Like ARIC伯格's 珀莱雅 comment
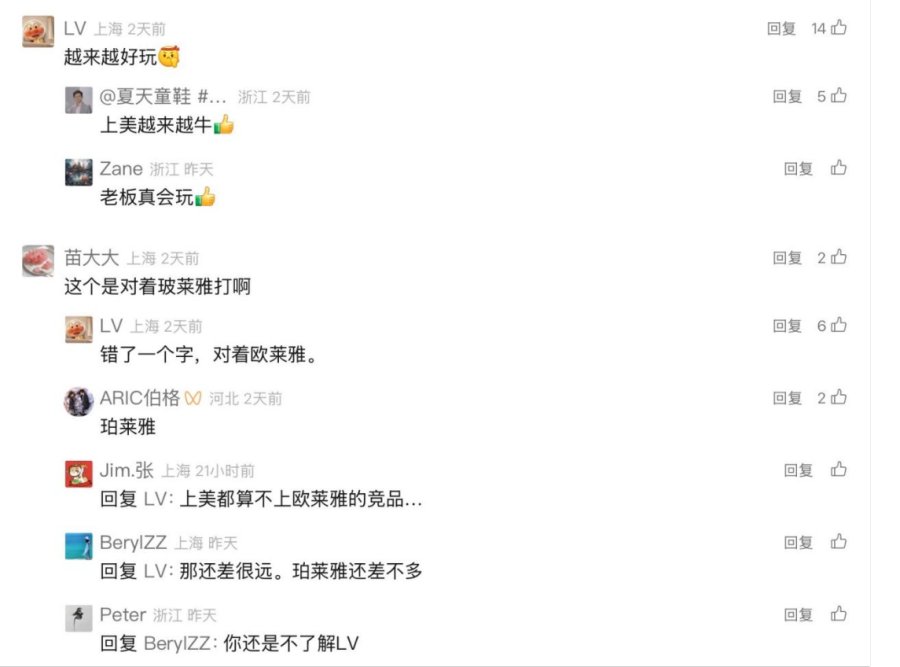900x667 pixels. click(839, 397)
